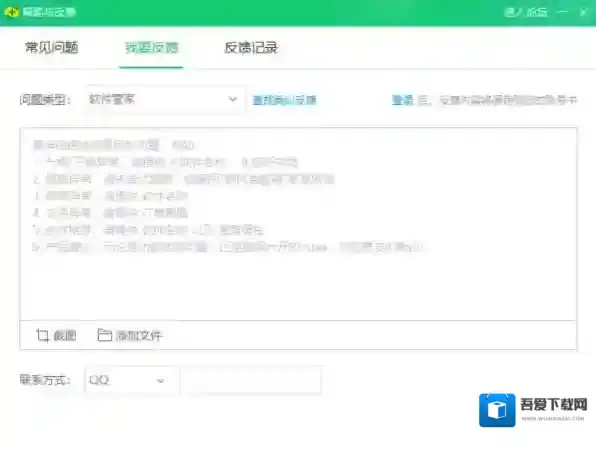Select the 我要反馈 tab
This screenshot has height=449, width=596.
click(151, 48)
